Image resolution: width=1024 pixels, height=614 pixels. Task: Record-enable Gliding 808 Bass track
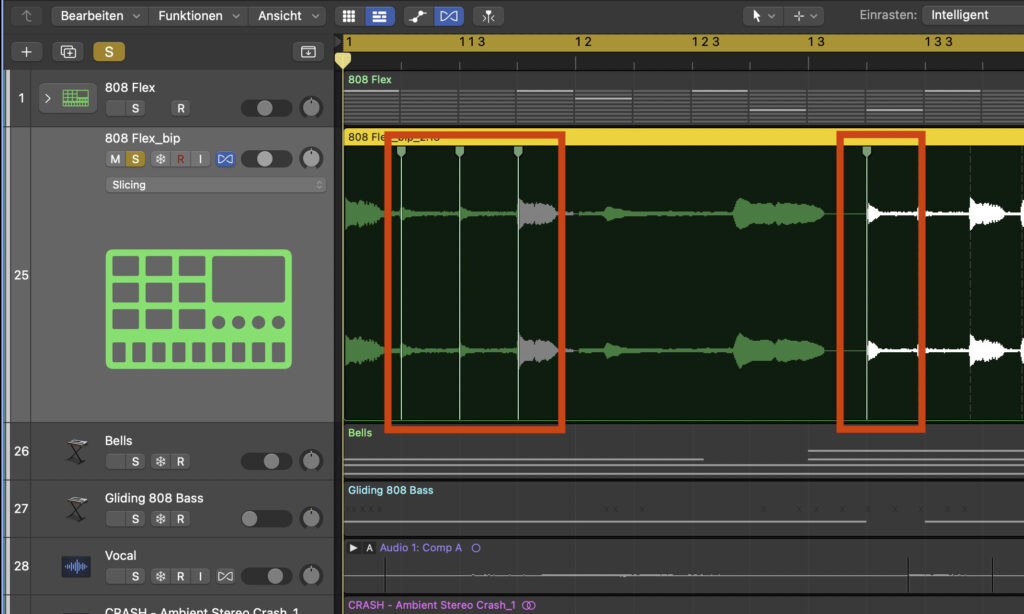coord(181,519)
